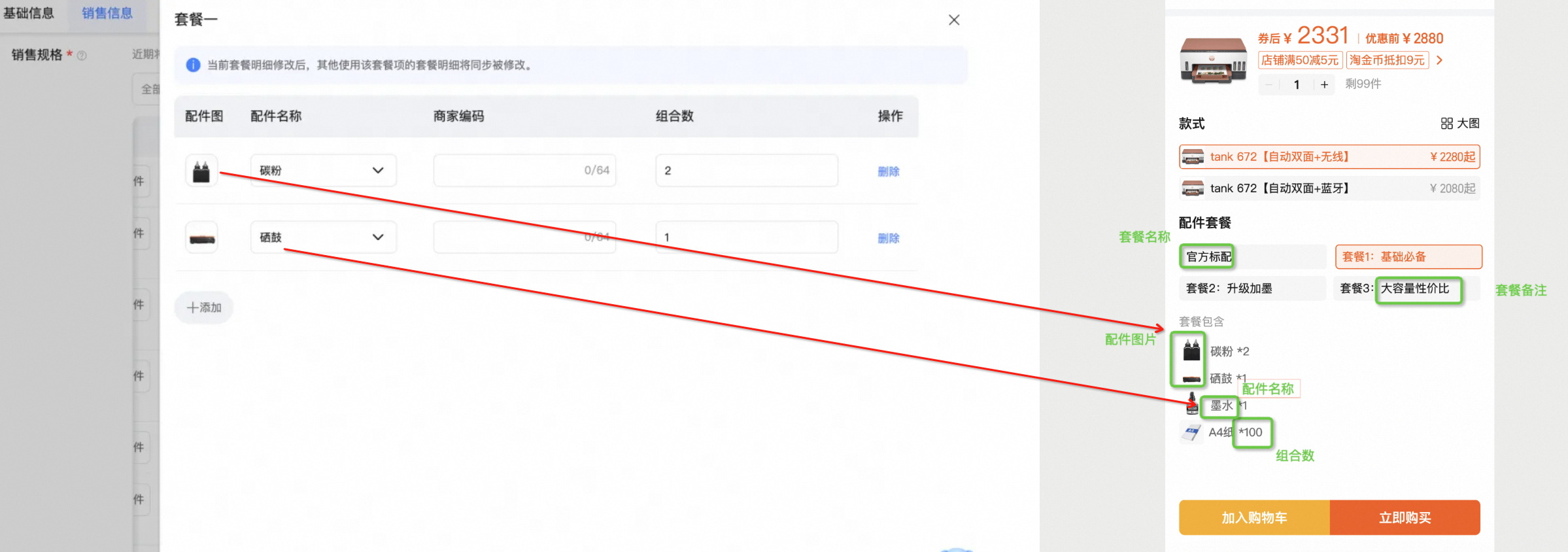Click the 碳粉 image in 套餐包含 list
The width and height of the screenshot is (1568, 552).
coord(1191,351)
